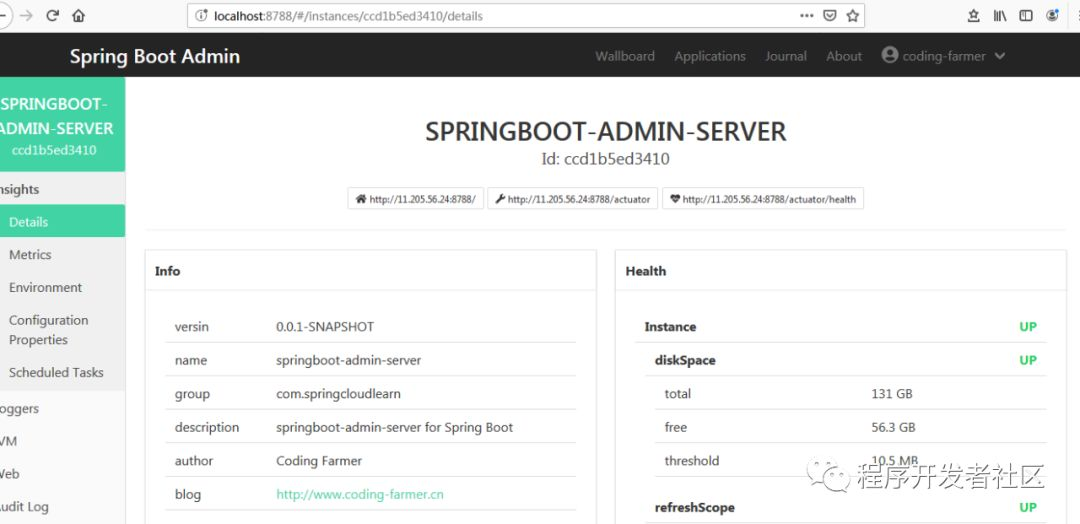
Task: Toggle the browser sidebar icon
Action: pos(1026,16)
